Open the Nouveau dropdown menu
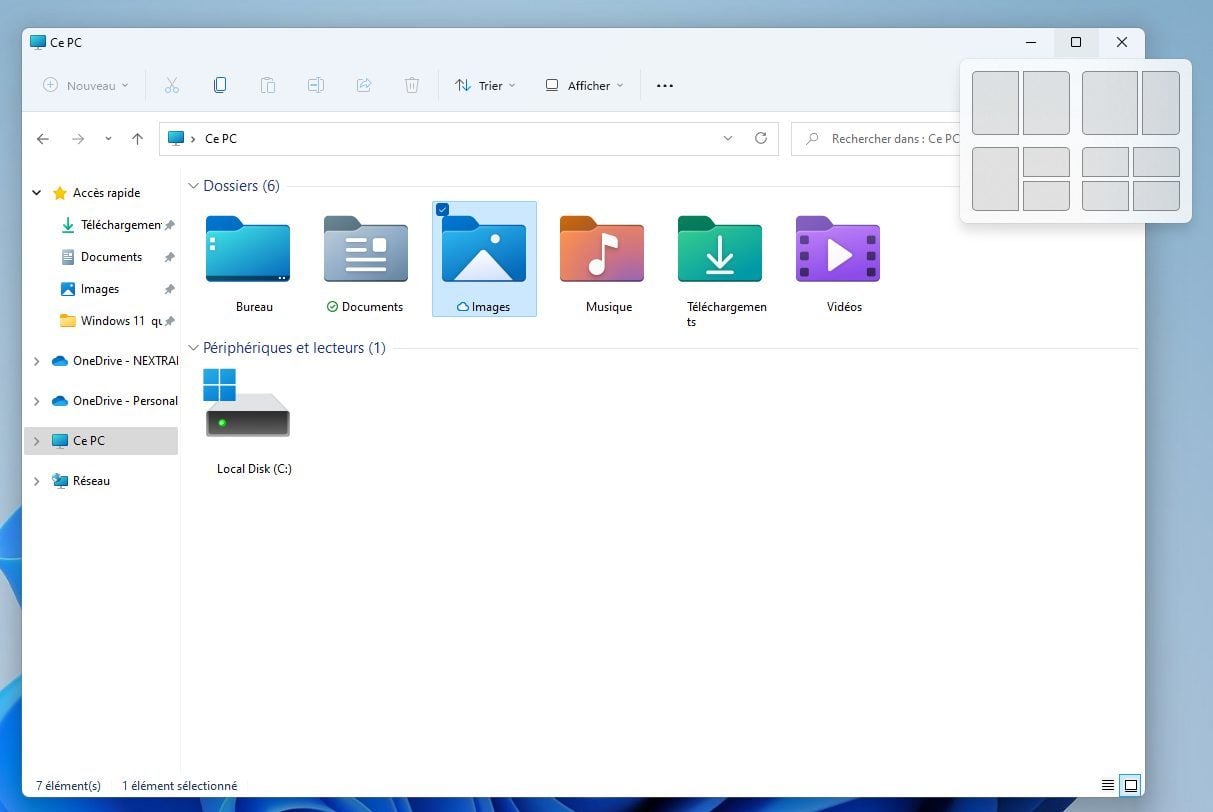 [x=86, y=86]
